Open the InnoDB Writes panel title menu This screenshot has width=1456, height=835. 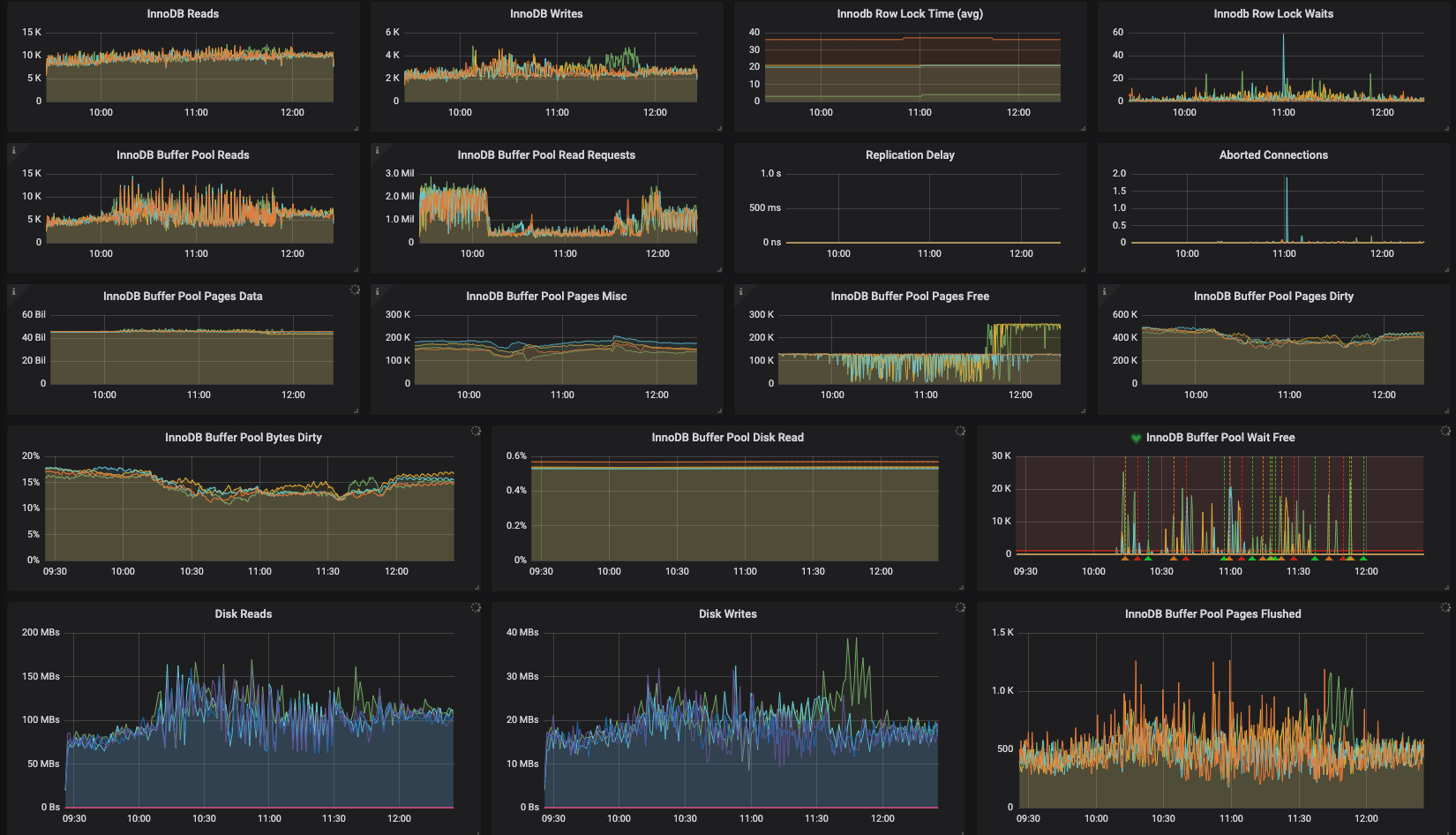click(546, 14)
